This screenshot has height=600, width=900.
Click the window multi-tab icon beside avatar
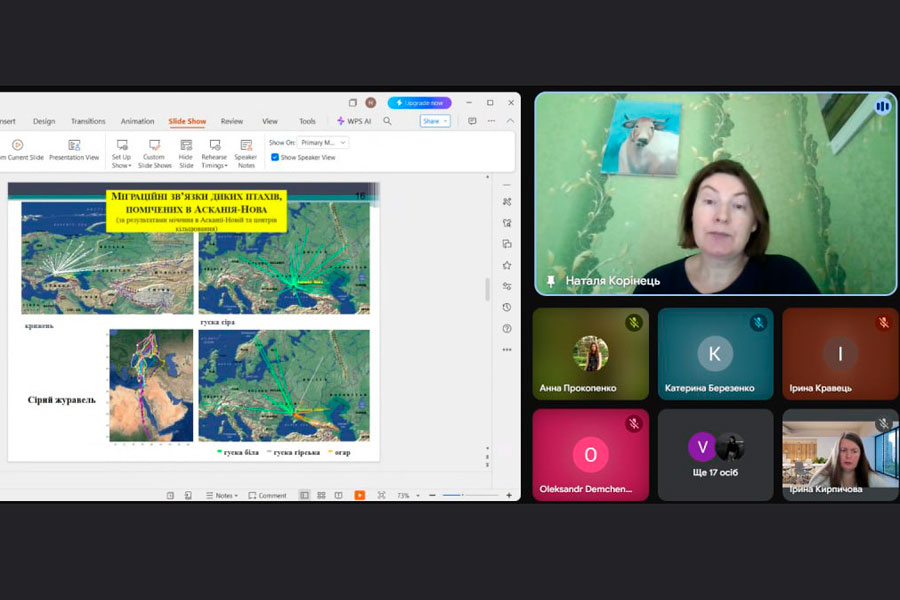click(352, 103)
